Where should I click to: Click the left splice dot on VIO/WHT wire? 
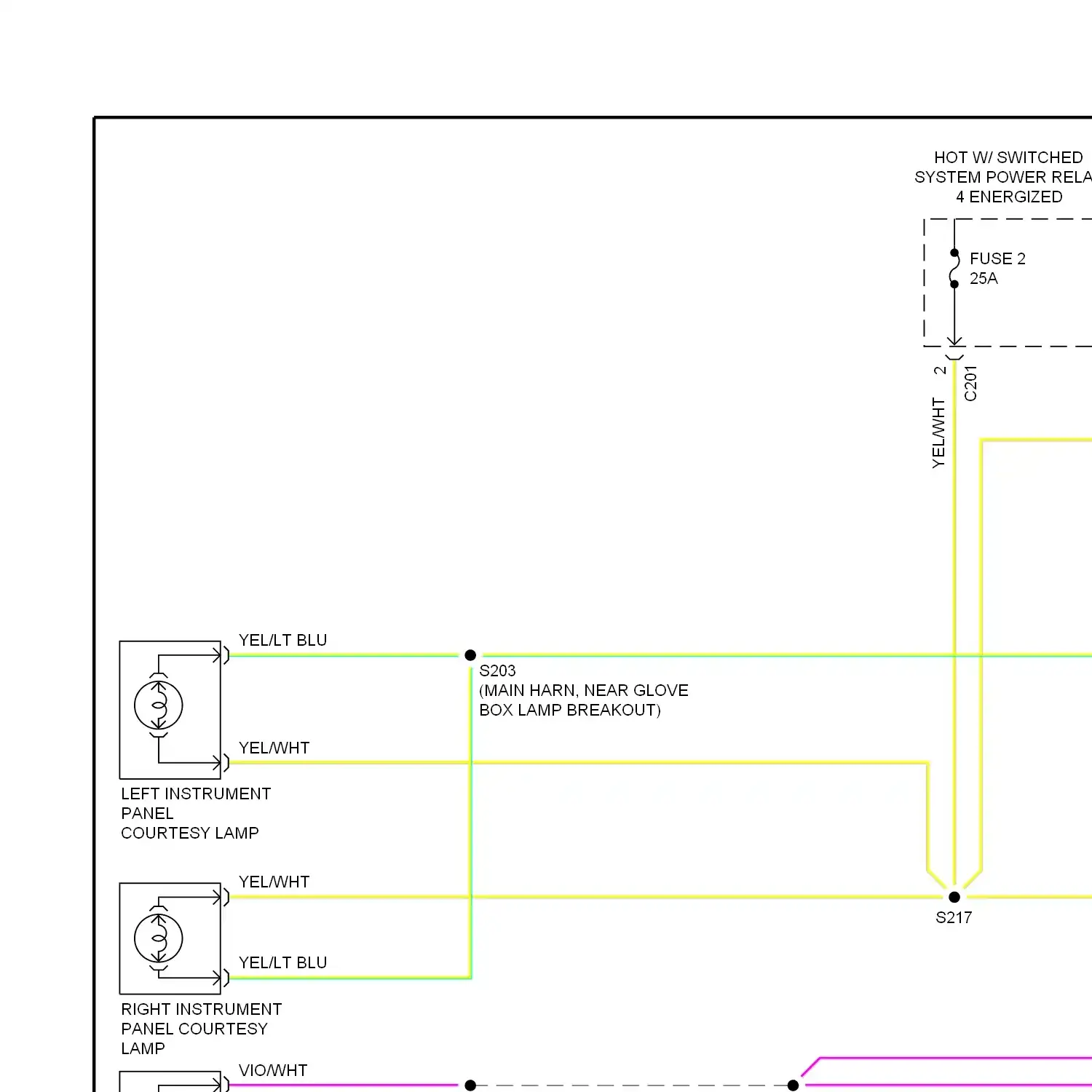click(x=470, y=1085)
